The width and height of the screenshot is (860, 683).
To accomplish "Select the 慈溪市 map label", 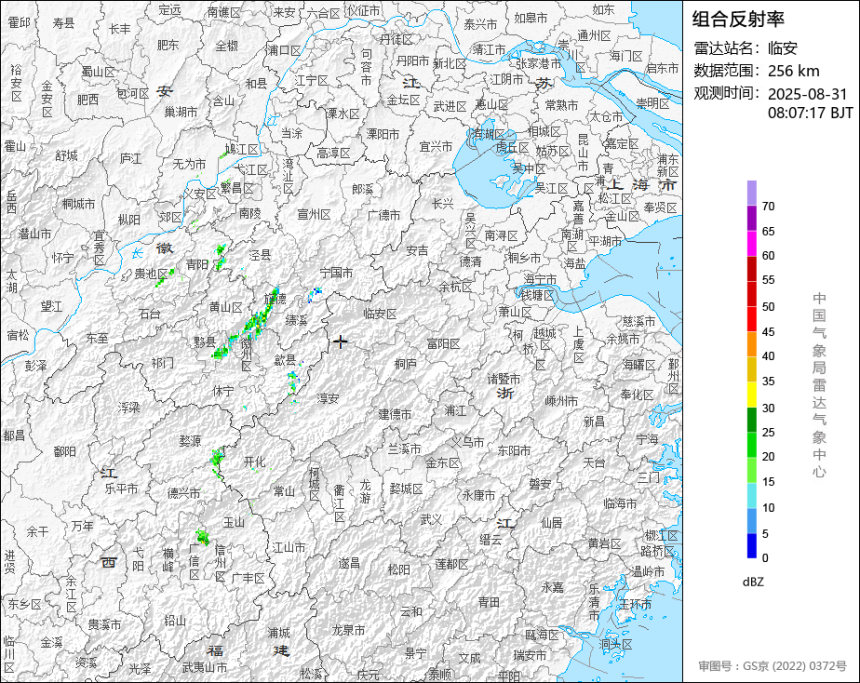I will click(639, 321).
